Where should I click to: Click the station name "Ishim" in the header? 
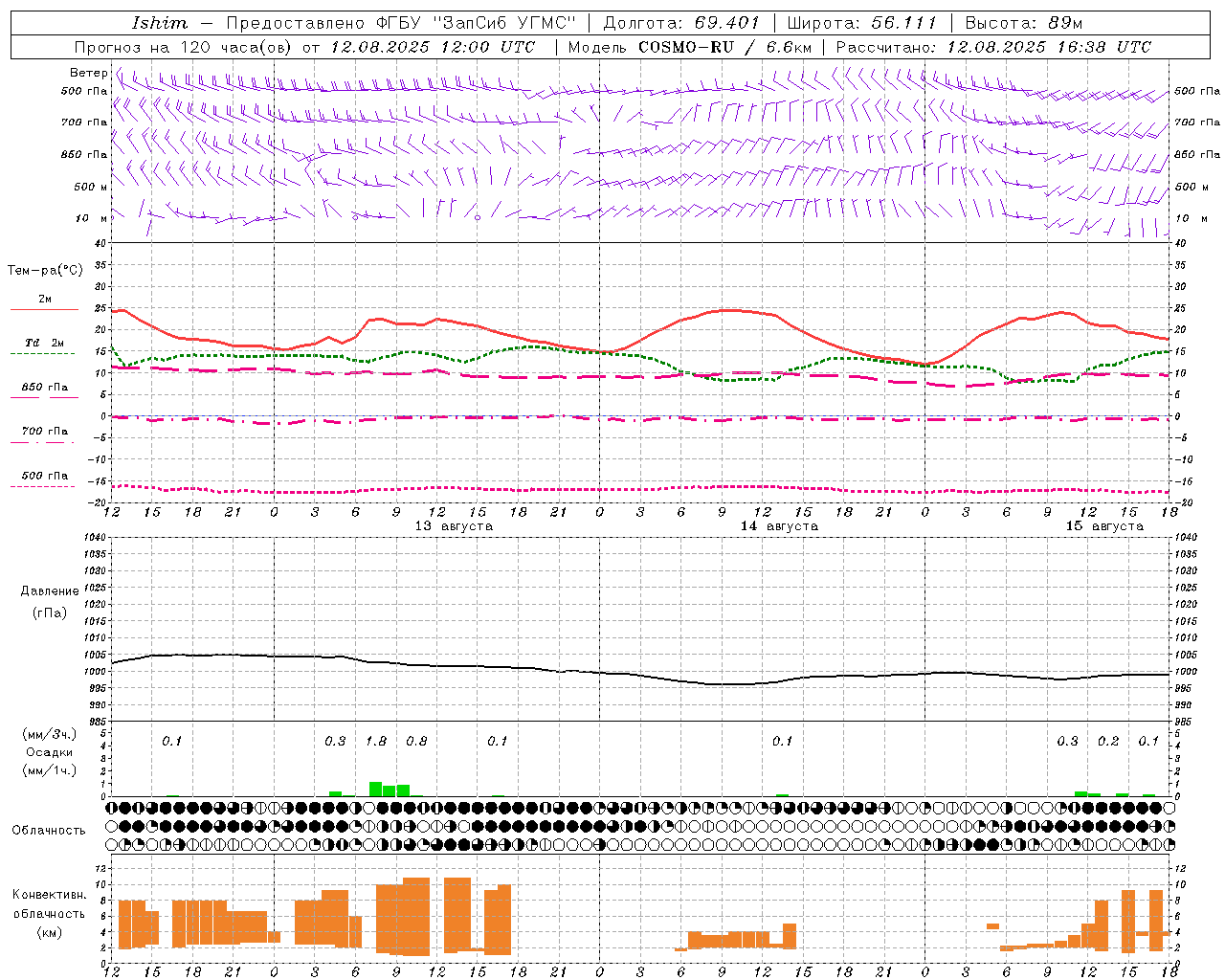160,23
